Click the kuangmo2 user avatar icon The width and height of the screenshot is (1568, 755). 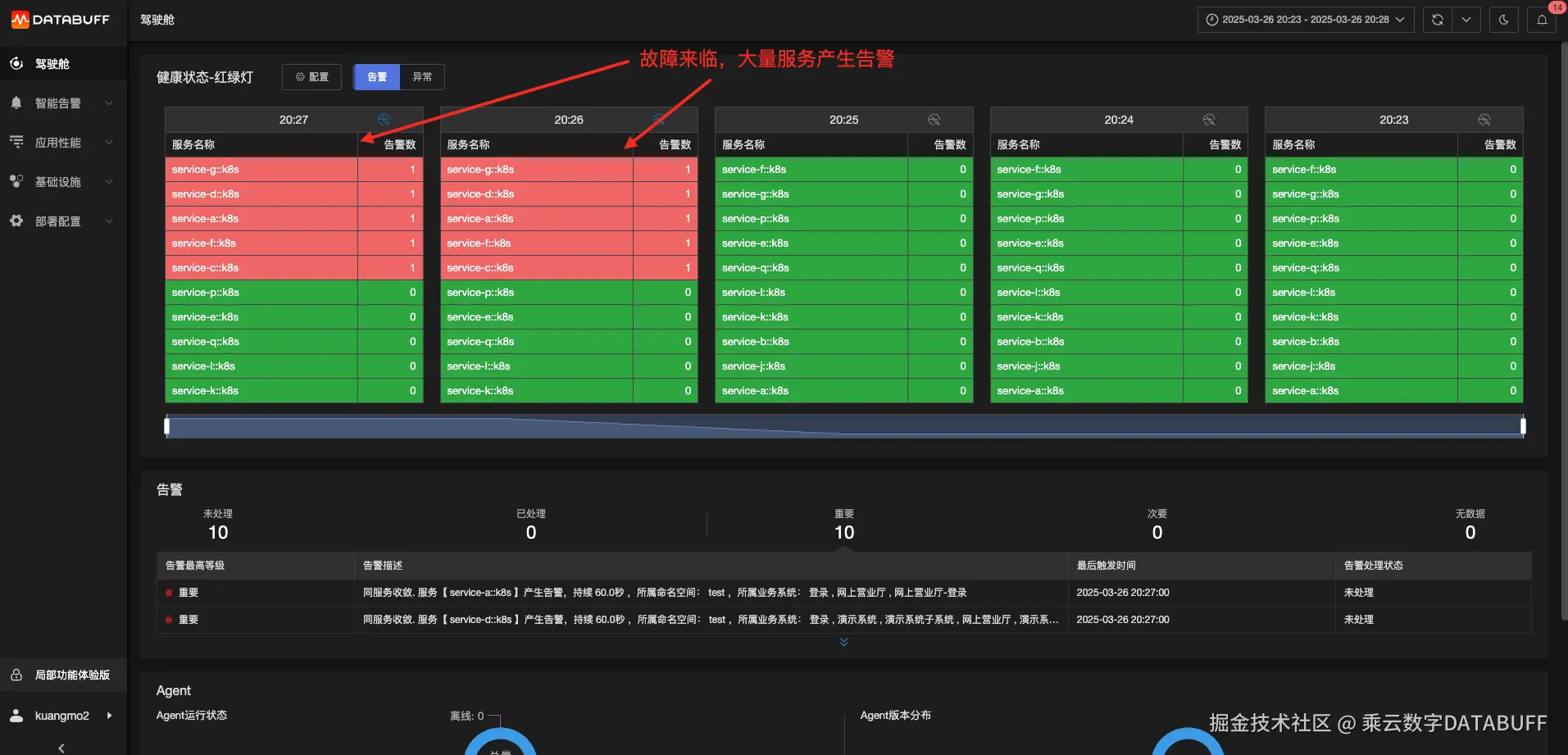[x=16, y=716]
